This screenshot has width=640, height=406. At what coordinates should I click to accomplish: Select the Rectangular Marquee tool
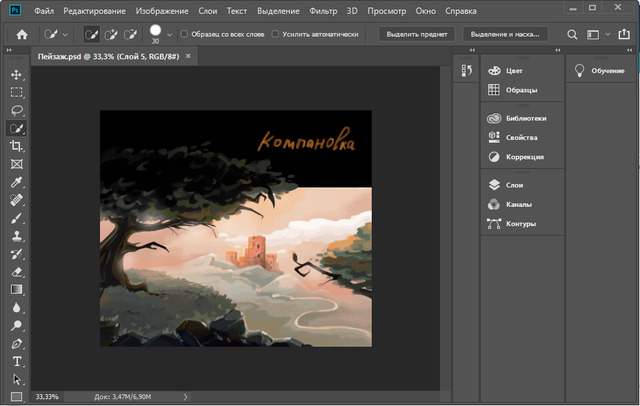16,92
